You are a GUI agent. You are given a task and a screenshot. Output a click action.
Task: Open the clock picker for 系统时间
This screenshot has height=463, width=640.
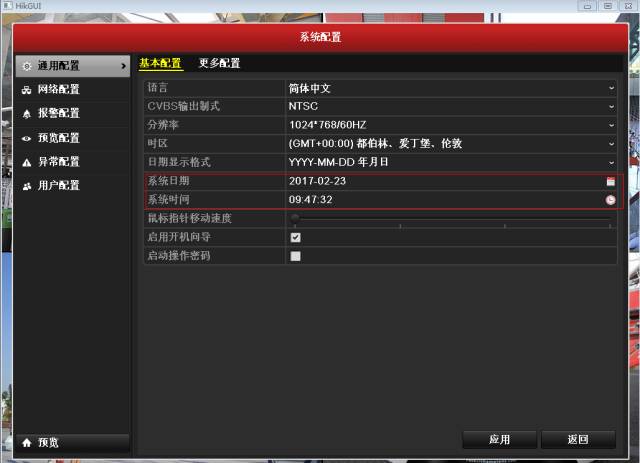610,200
